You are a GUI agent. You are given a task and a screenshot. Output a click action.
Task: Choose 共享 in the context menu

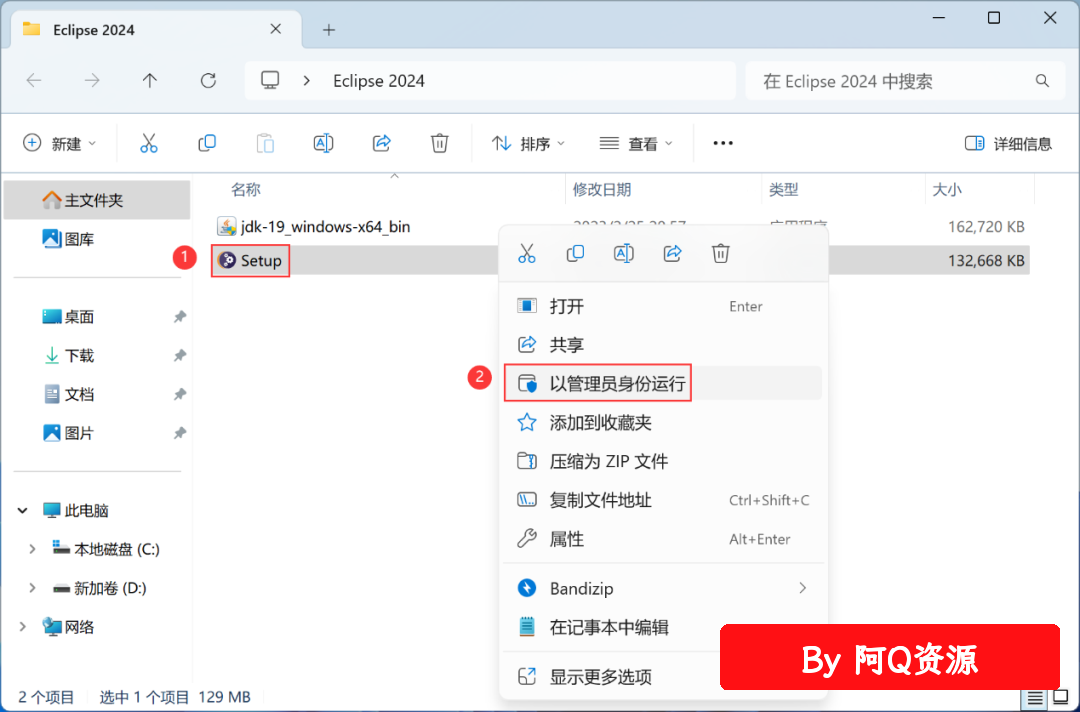663,344
